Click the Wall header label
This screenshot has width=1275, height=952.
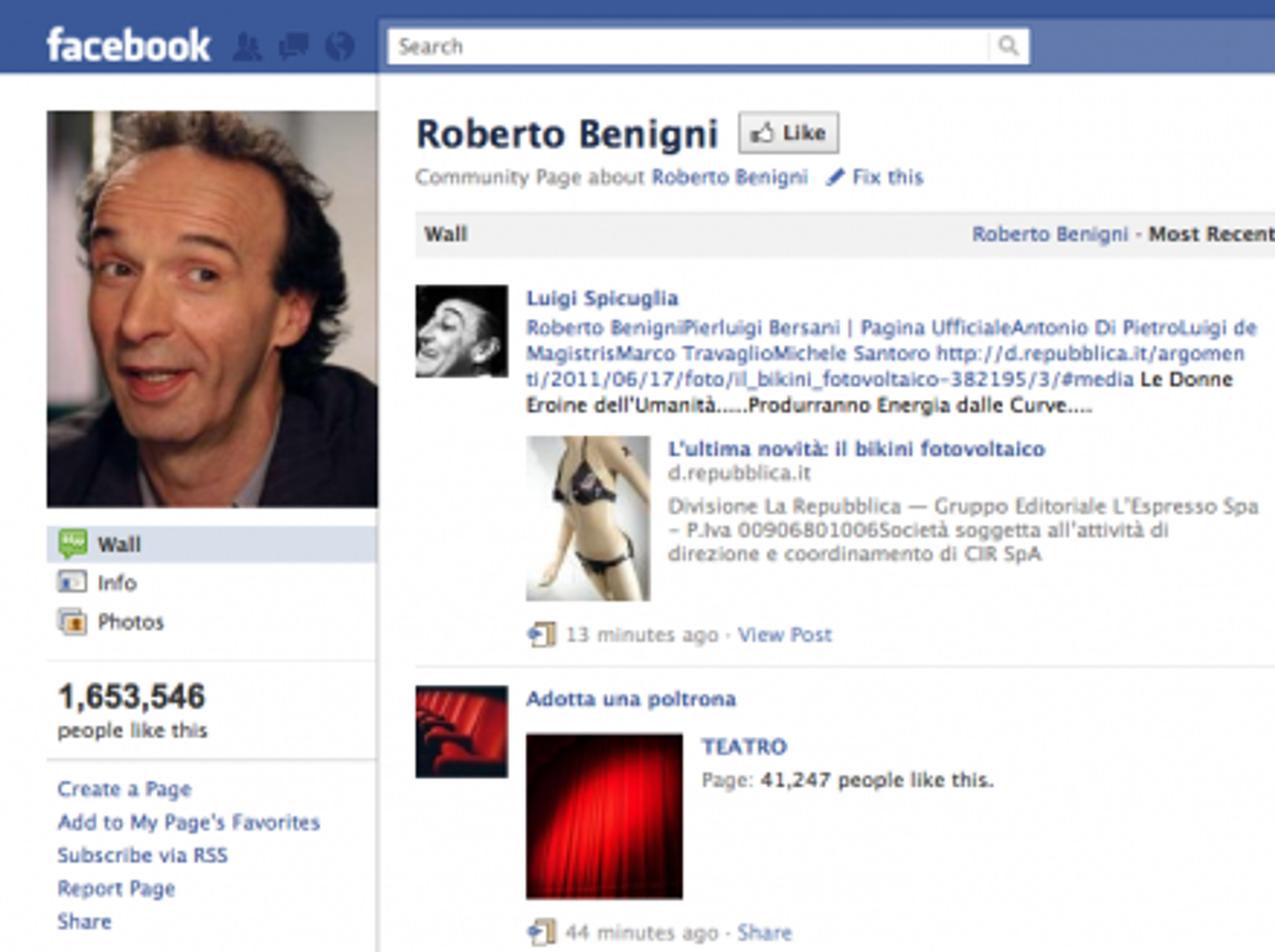[446, 234]
